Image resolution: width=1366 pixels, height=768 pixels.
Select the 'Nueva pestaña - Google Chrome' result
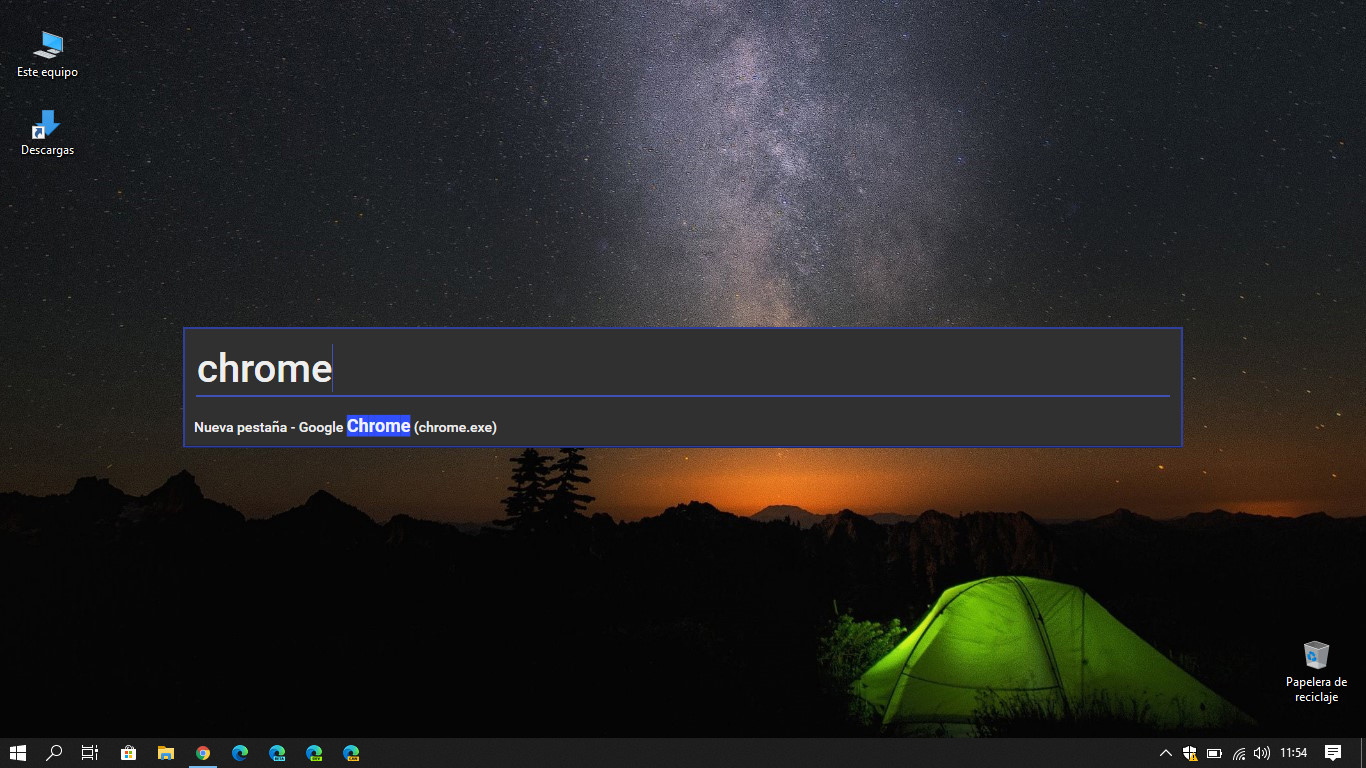[x=345, y=427]
